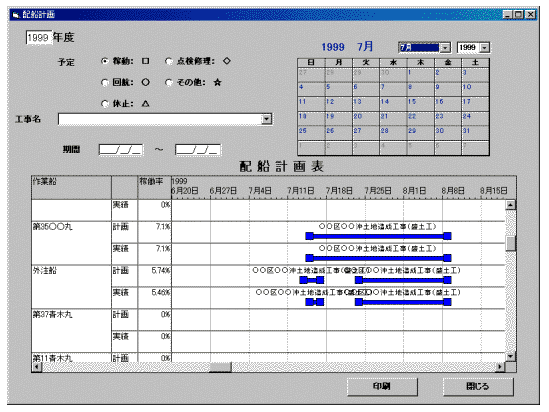Select the 稼動 radio button
The image size is (549, 412).
pyautogui.click(x=104, y=61)
